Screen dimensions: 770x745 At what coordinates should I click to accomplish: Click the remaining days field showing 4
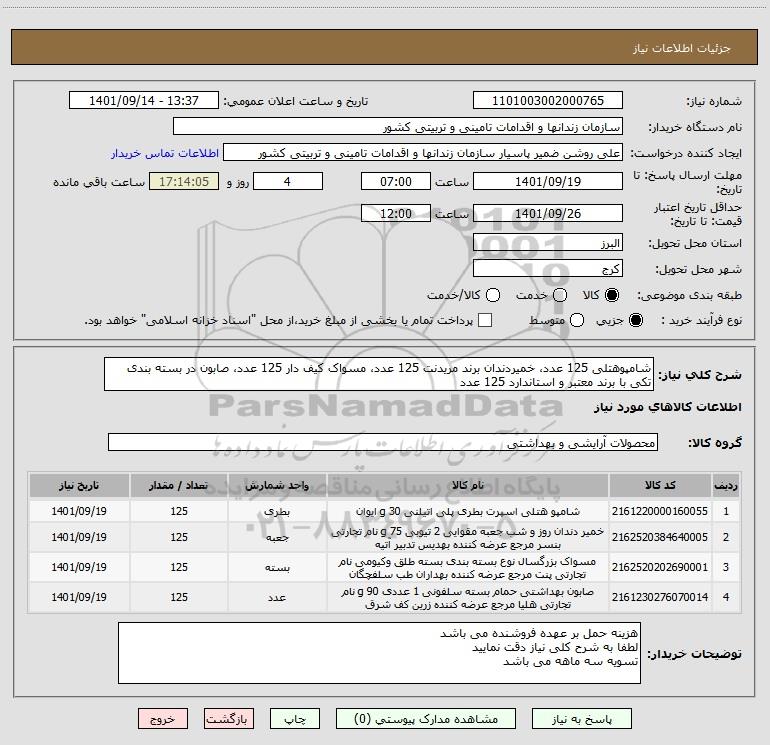[288, 182]
